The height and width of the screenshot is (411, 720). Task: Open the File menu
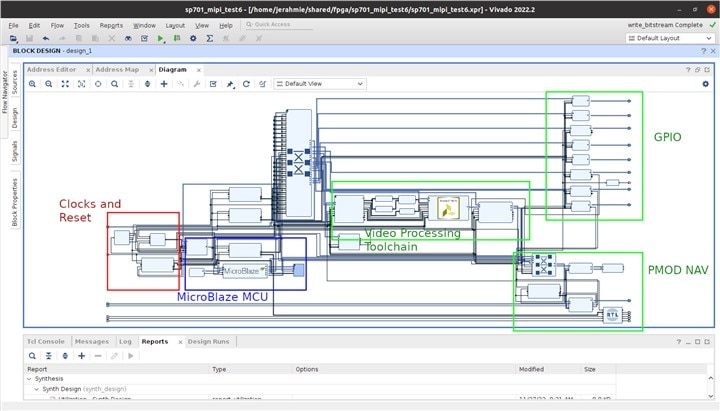tap(13, 25)
